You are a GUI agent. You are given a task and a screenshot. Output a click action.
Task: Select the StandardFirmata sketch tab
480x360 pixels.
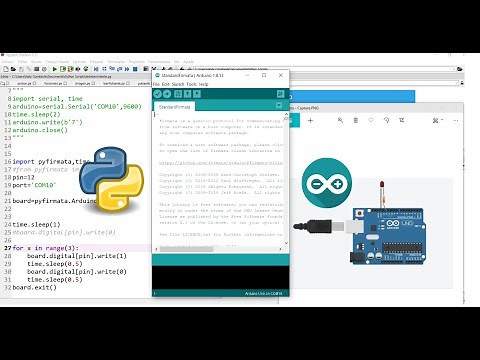[x=174, y=107]
